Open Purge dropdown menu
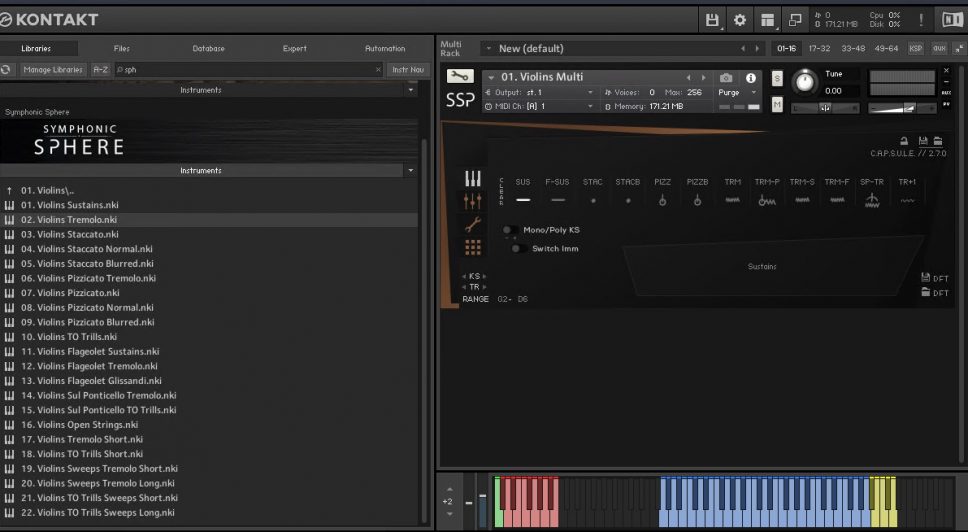 (x=737, y=93)
